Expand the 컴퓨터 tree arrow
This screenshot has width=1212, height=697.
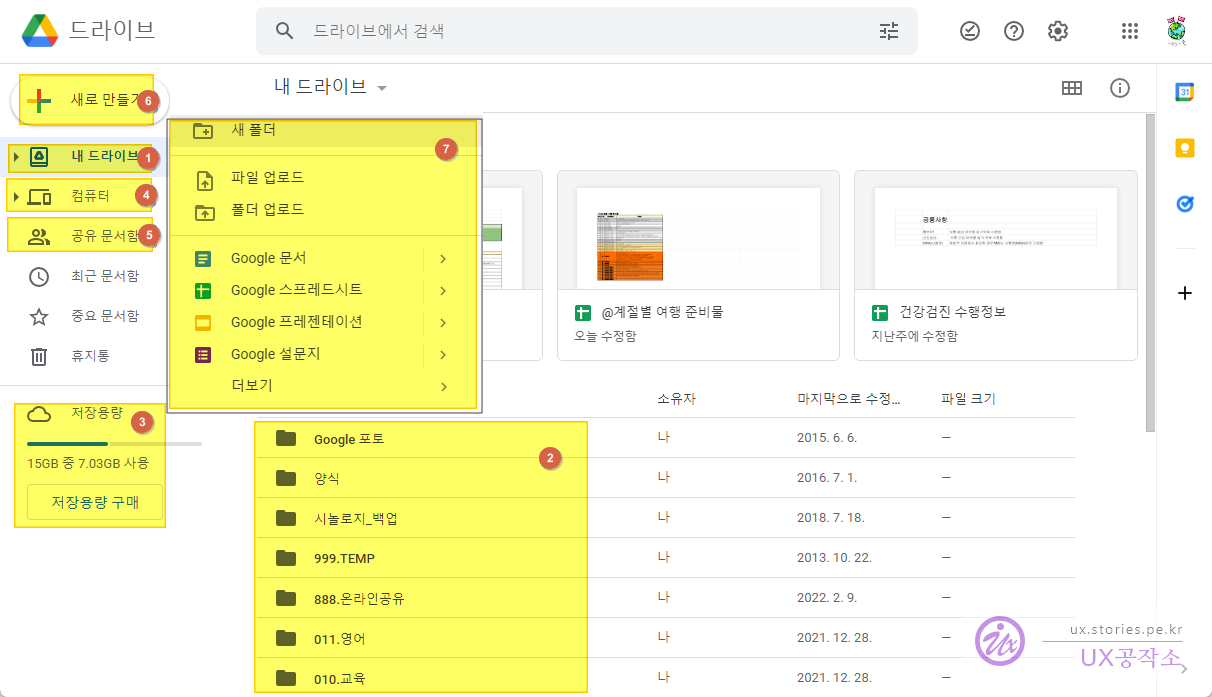(16, 196)
